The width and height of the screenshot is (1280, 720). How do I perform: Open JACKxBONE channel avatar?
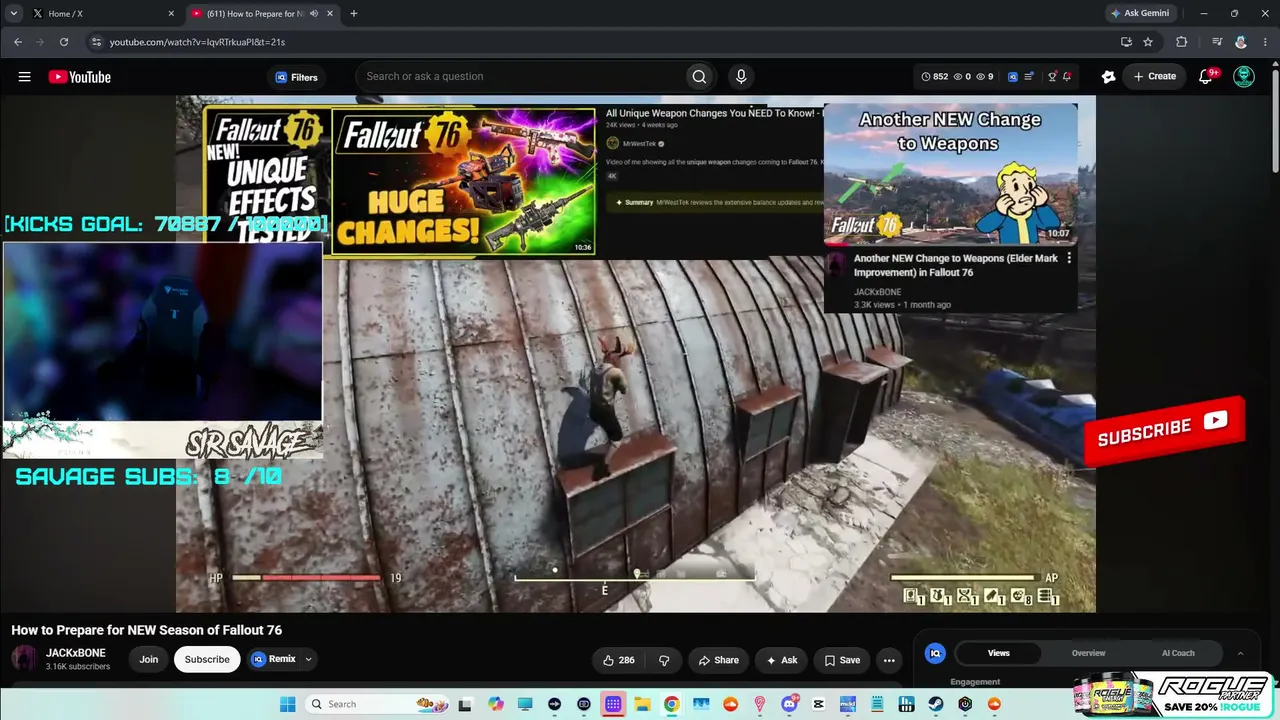tap(24, 658)
